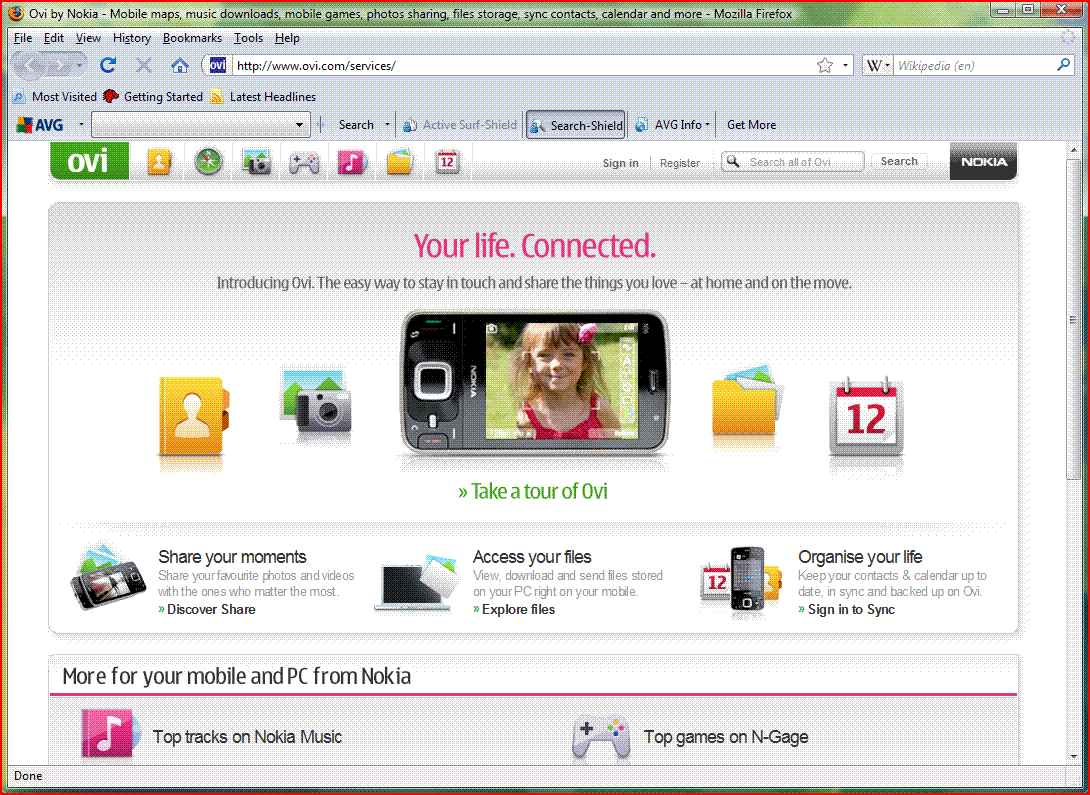The width and height of the screenshot is (1090, 795).
Task: Click the large orange contacts book icon
Action: (193, 417)
